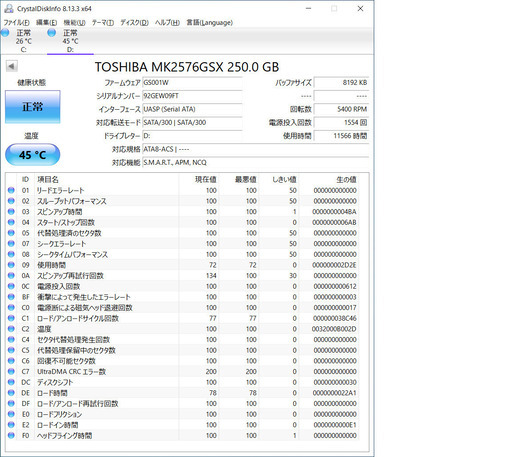Click the status icon for attribute DE
512x457 pixels.
click(x=11, y=393)
